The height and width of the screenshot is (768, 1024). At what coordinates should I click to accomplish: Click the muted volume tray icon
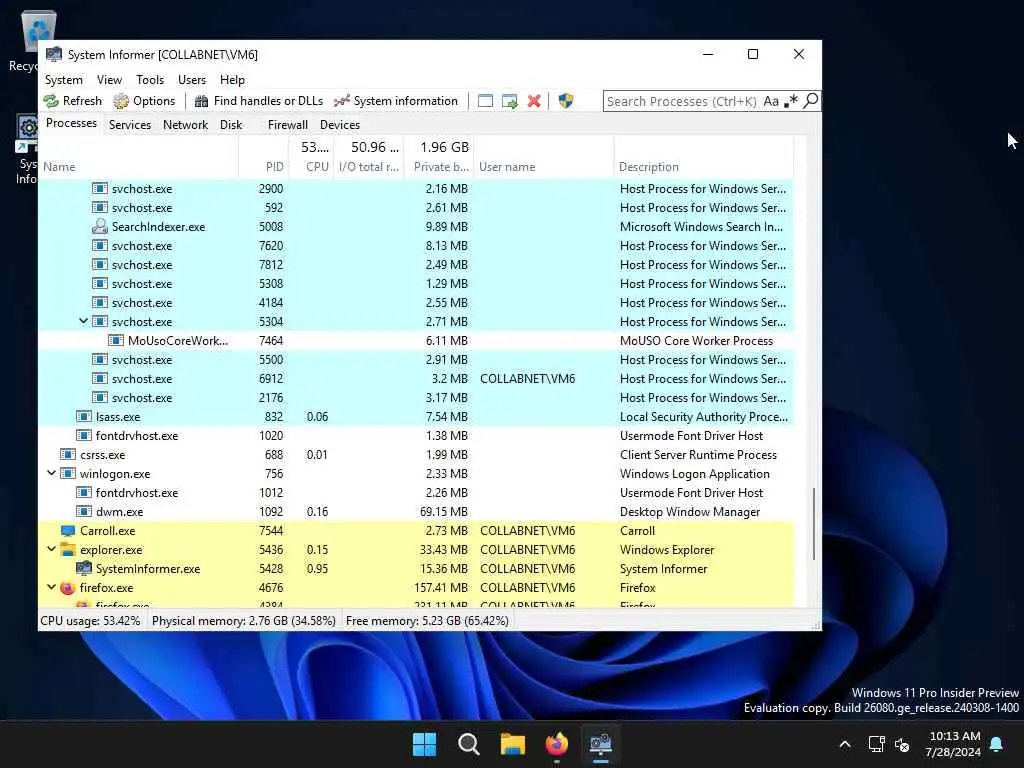[903, 744]
